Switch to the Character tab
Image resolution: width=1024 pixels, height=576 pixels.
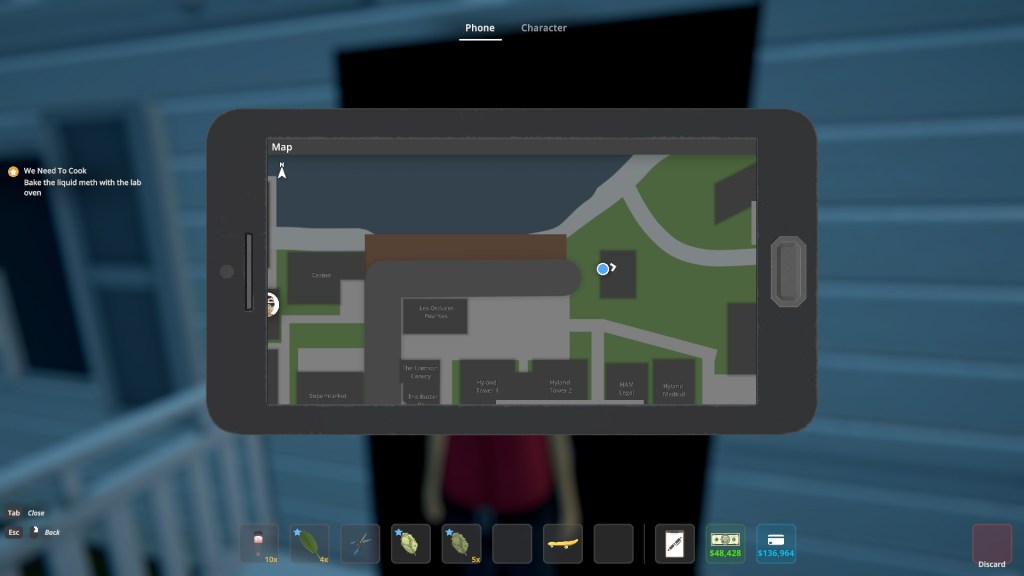[x=543, y=28]
